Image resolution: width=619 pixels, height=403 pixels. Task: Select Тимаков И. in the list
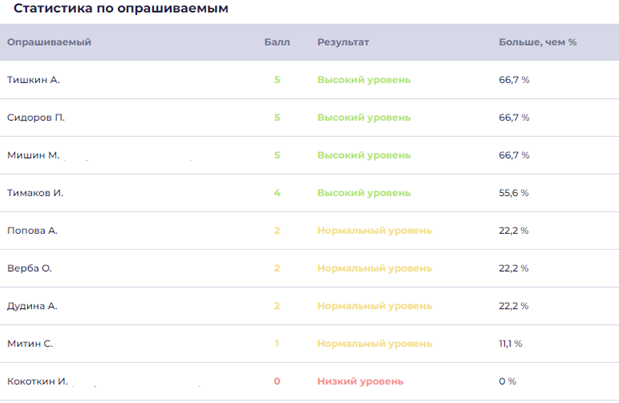point(36,193)
